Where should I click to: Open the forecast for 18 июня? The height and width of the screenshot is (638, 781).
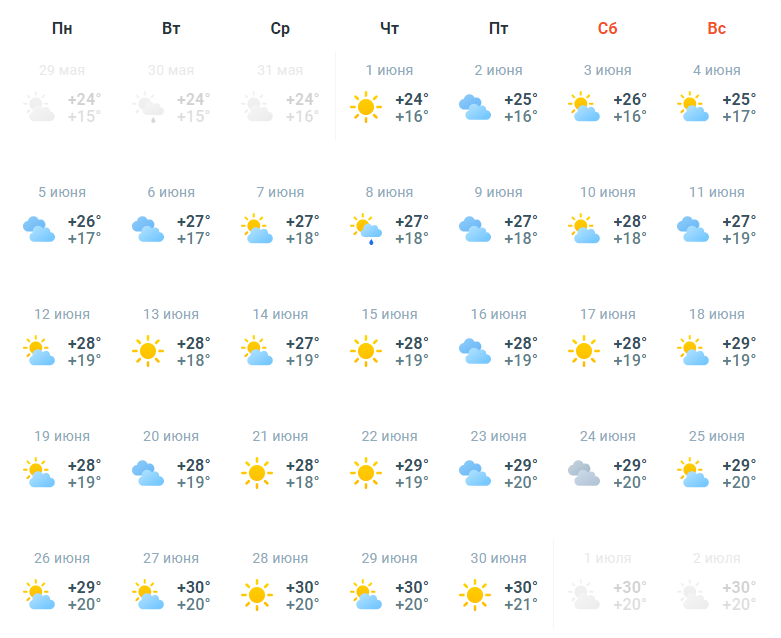coord(717,339)
